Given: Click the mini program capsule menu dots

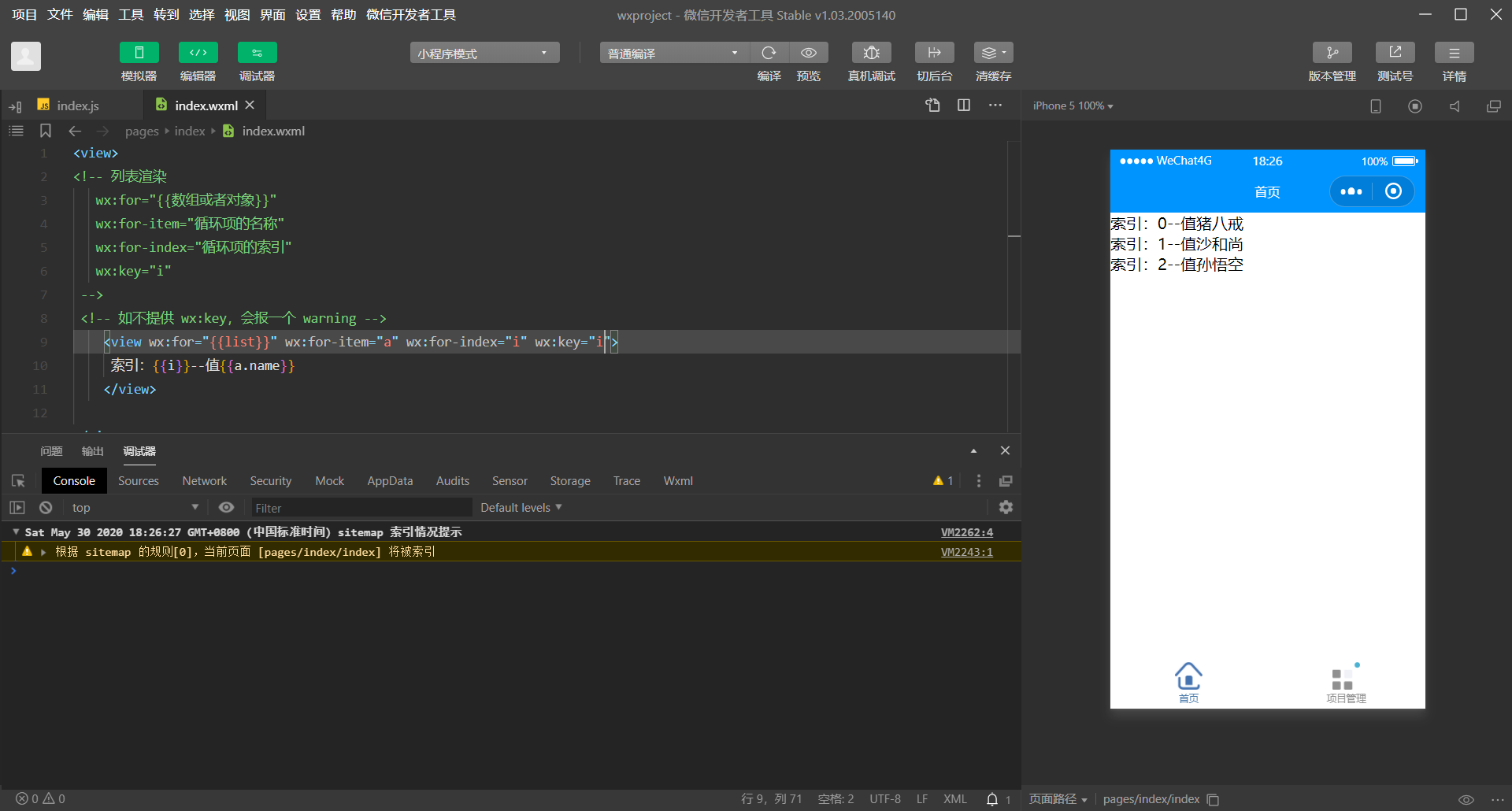Looking at the screenshot, I should [x=1351, y=191].
